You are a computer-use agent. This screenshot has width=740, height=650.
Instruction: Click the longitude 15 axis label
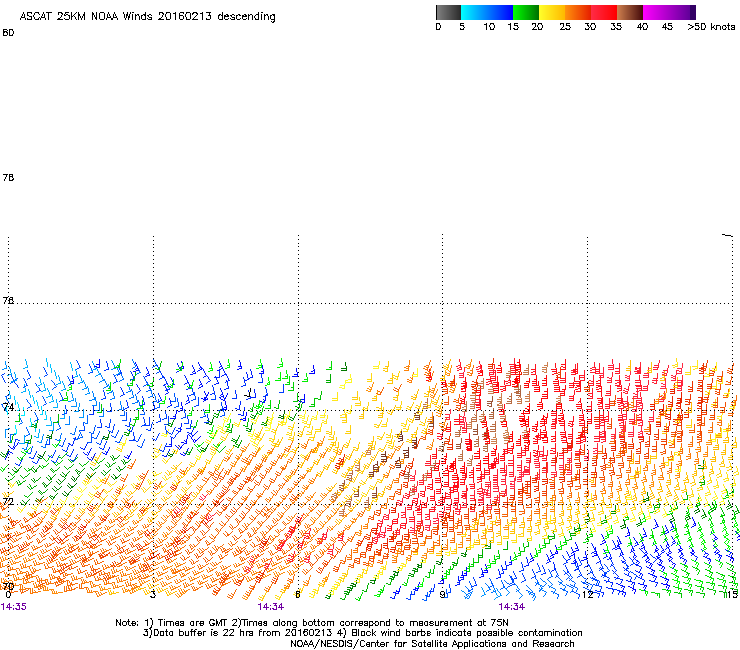[x=732, y=595]
